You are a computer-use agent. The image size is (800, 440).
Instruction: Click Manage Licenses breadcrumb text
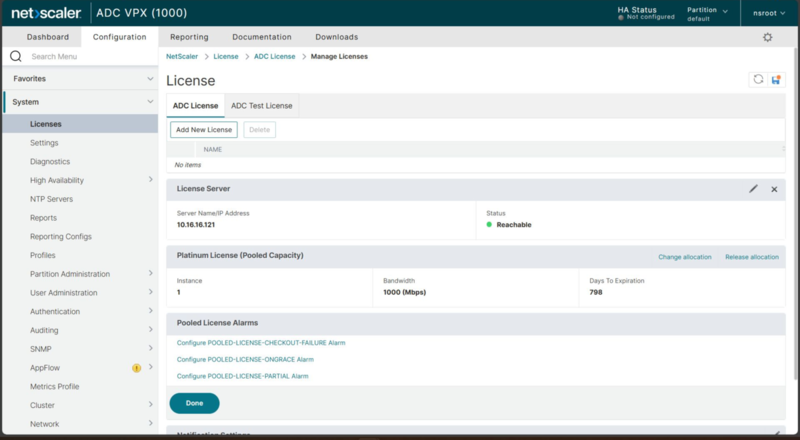[x=339, y=56]
